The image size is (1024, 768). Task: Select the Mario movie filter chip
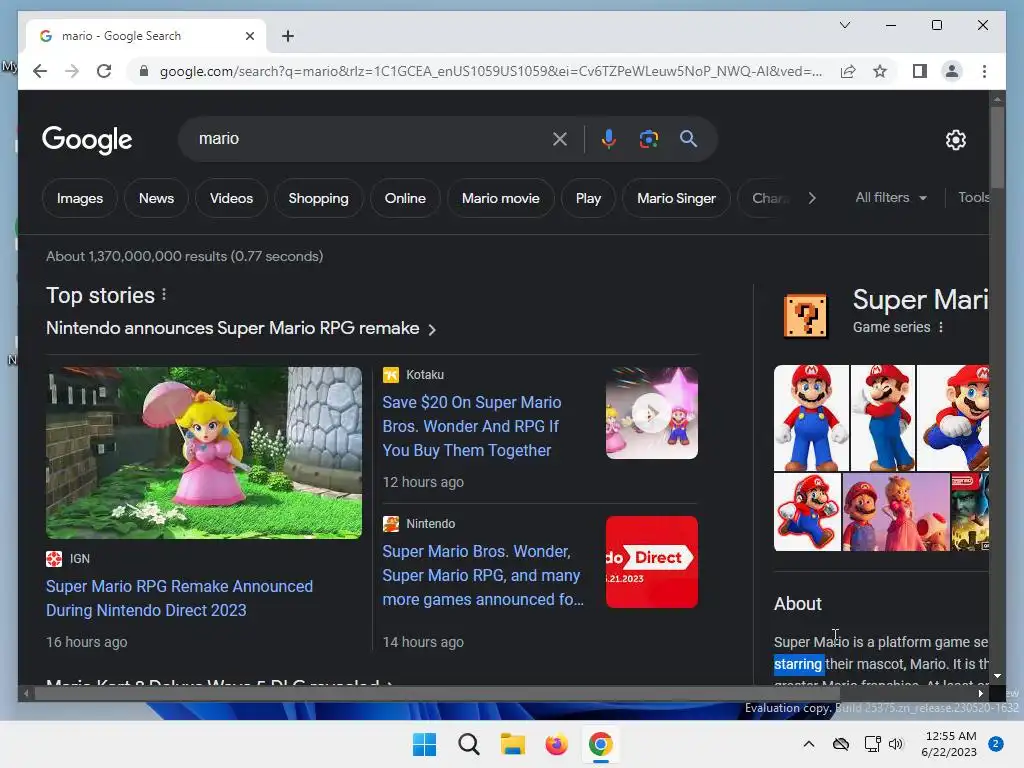(x=500, y=198)
